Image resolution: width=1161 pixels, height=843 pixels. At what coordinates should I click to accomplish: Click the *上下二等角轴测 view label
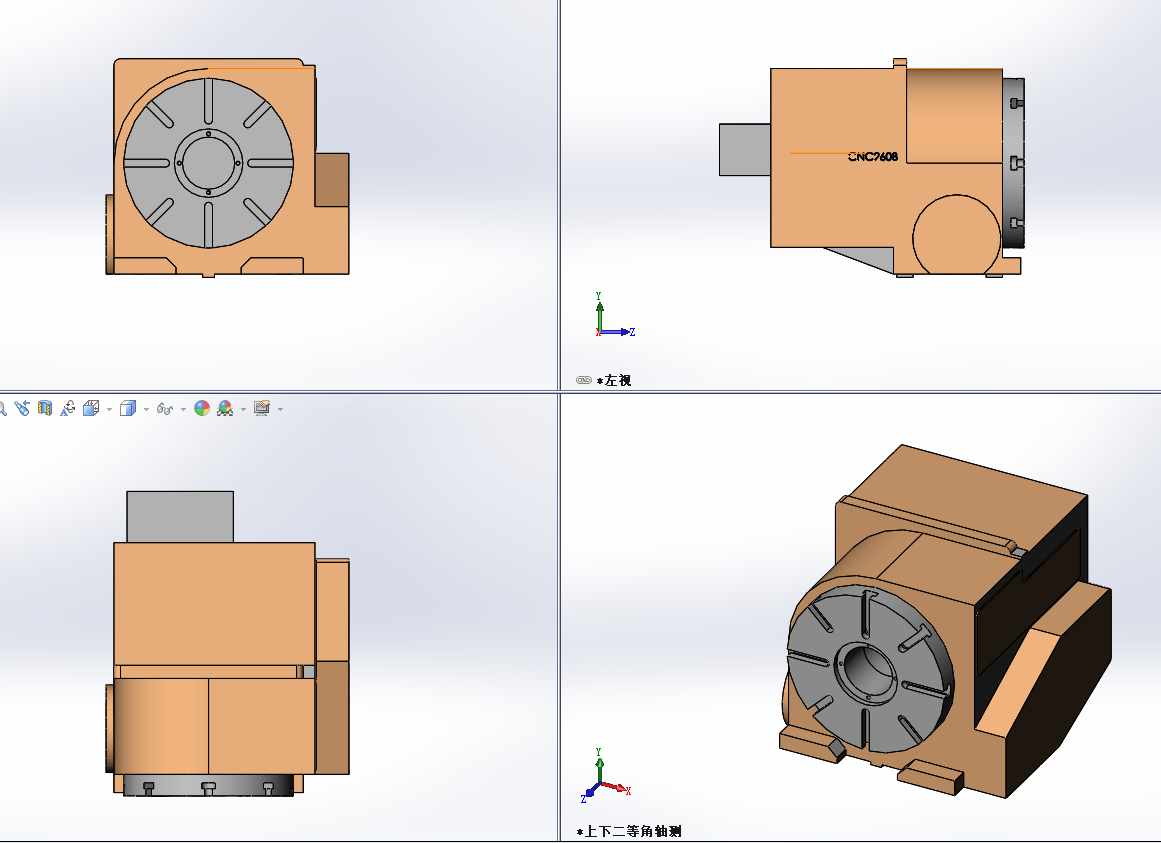pyautogui.click(x=629, y=831)
